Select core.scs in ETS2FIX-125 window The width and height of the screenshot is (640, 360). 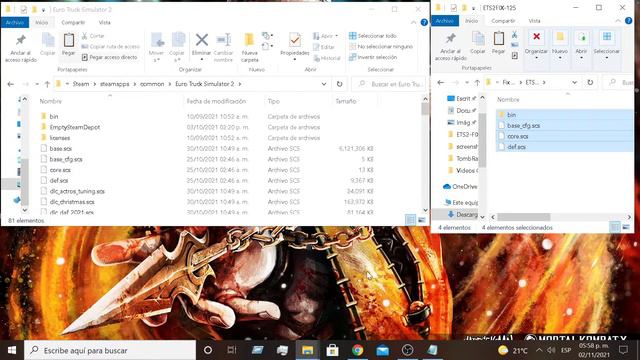[x=518, y=136]
